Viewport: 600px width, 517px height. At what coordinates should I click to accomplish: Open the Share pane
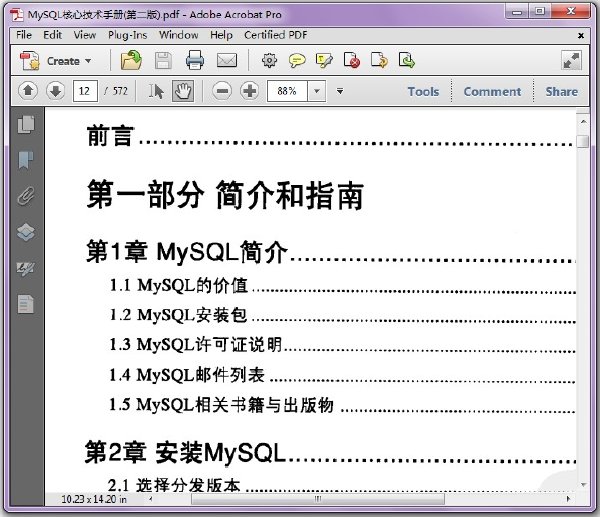562,92
